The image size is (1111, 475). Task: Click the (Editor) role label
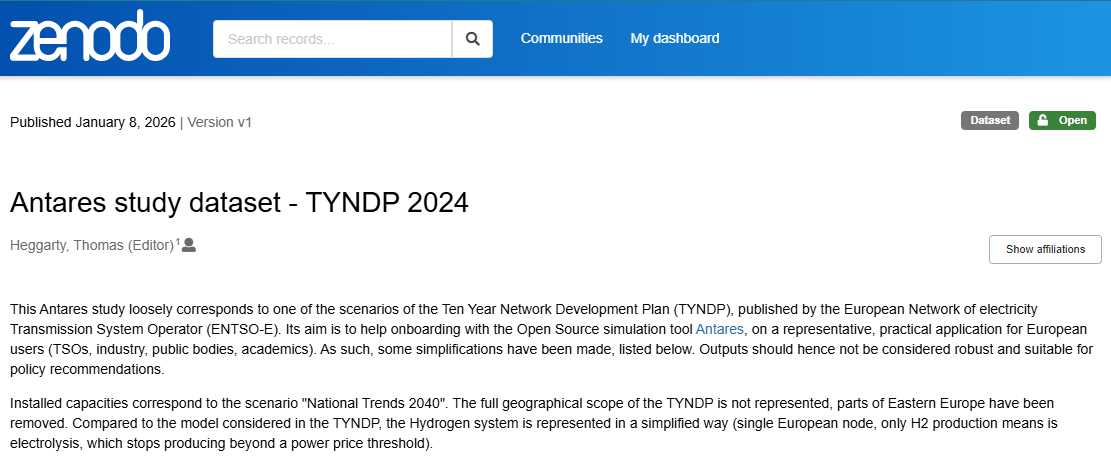[150, 246]
